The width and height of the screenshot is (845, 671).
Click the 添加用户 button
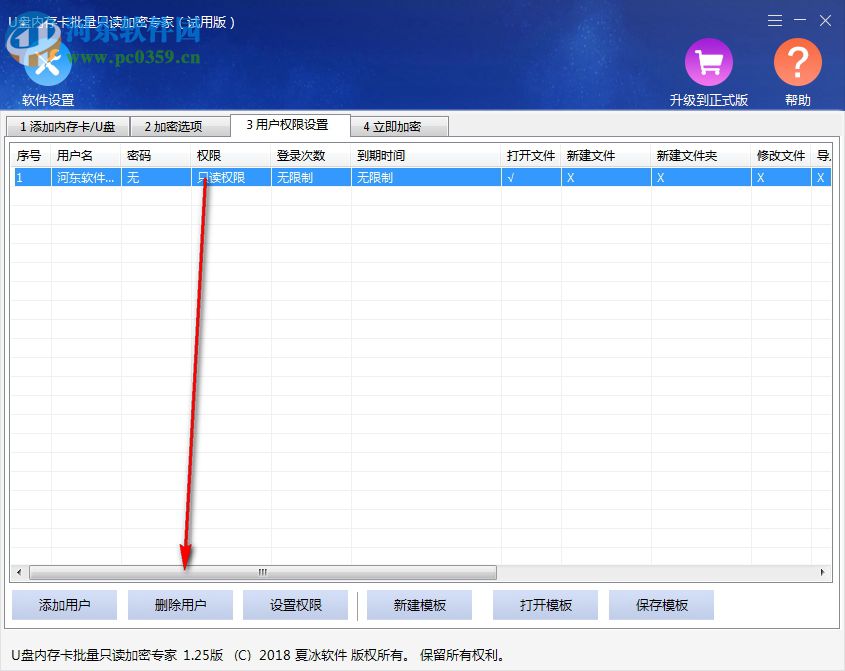[63, 604]
